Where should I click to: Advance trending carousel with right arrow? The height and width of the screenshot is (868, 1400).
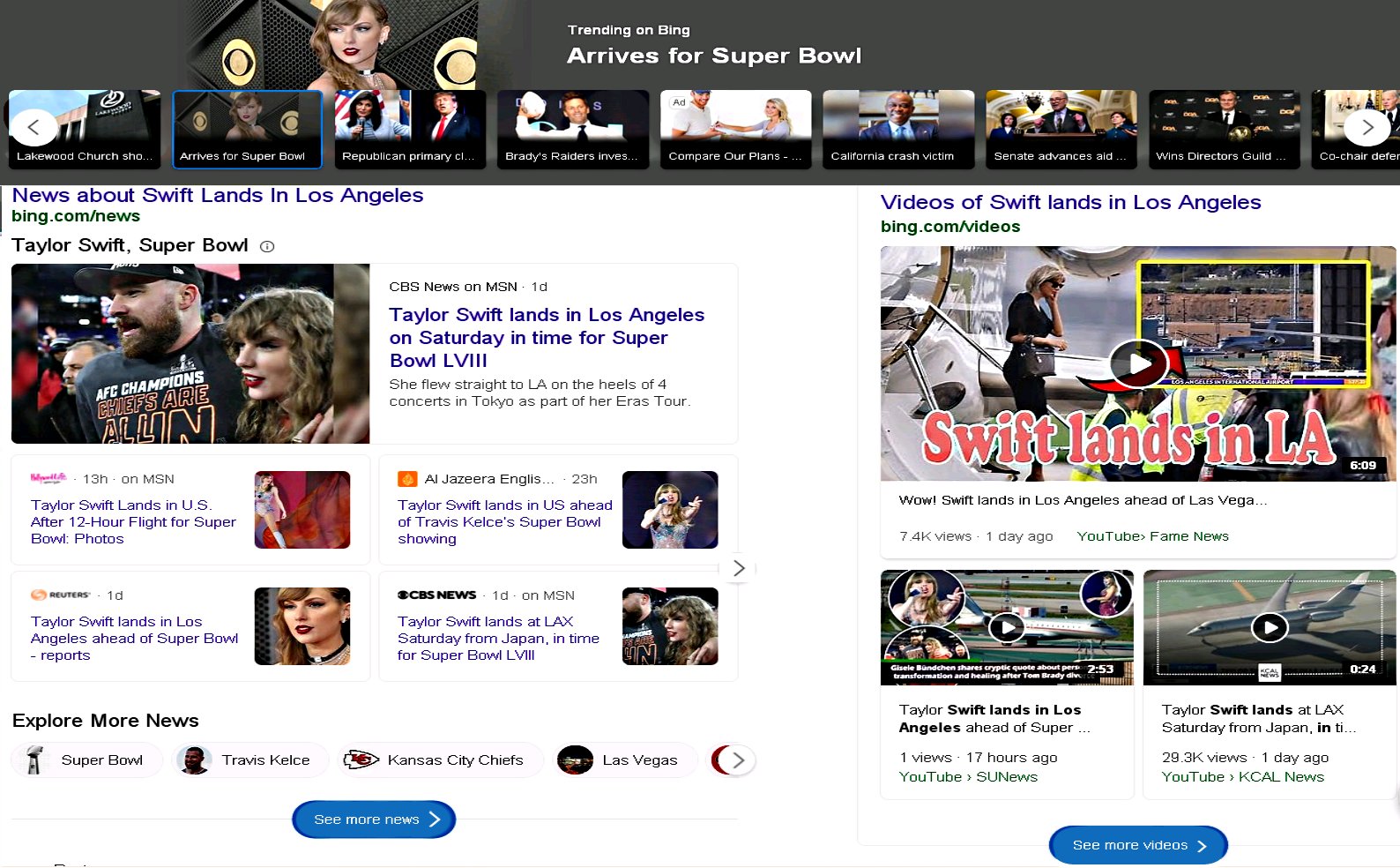[x=1367, y=127]
